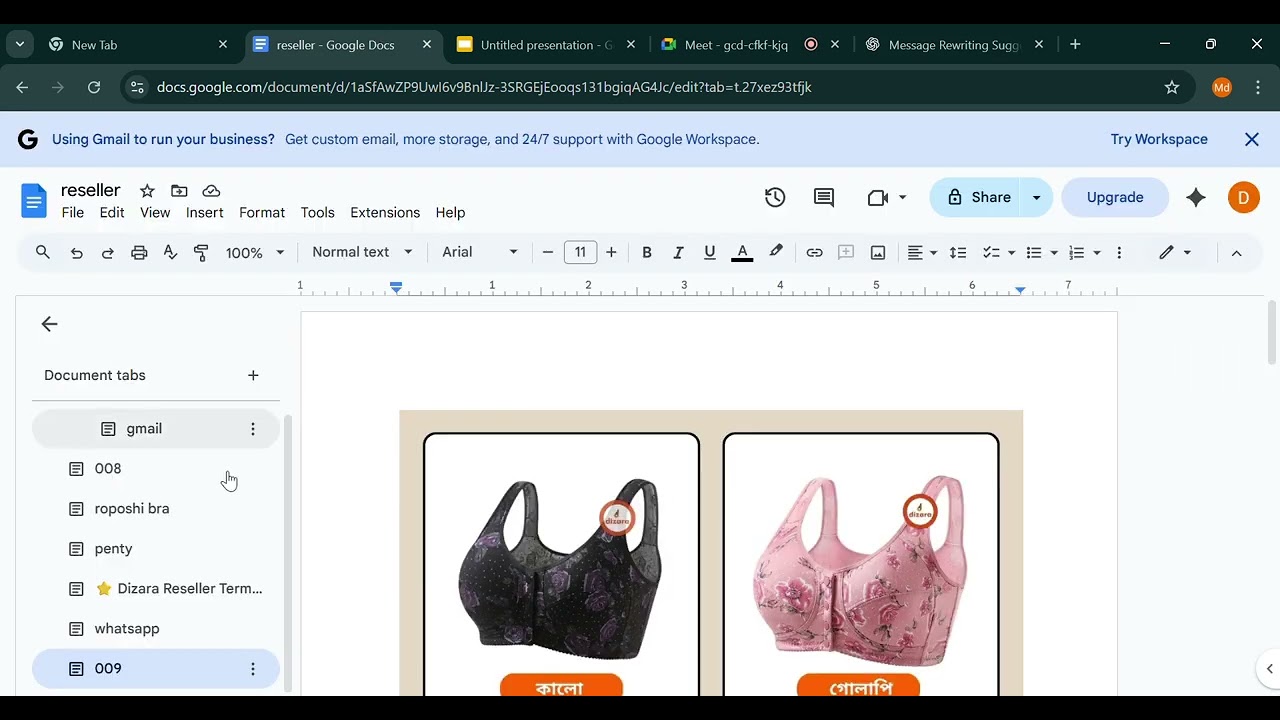Open the Help menu

(x=450, y=213)
